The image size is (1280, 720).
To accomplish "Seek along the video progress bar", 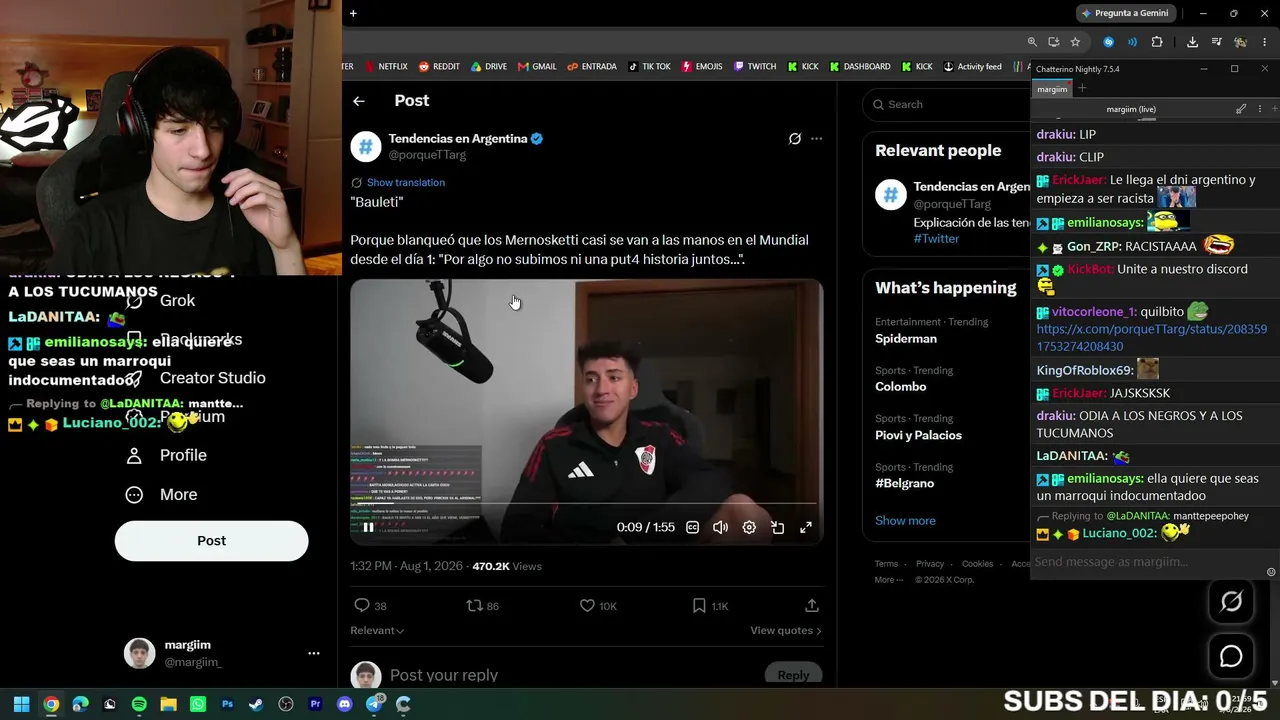I will click(586, 504).
